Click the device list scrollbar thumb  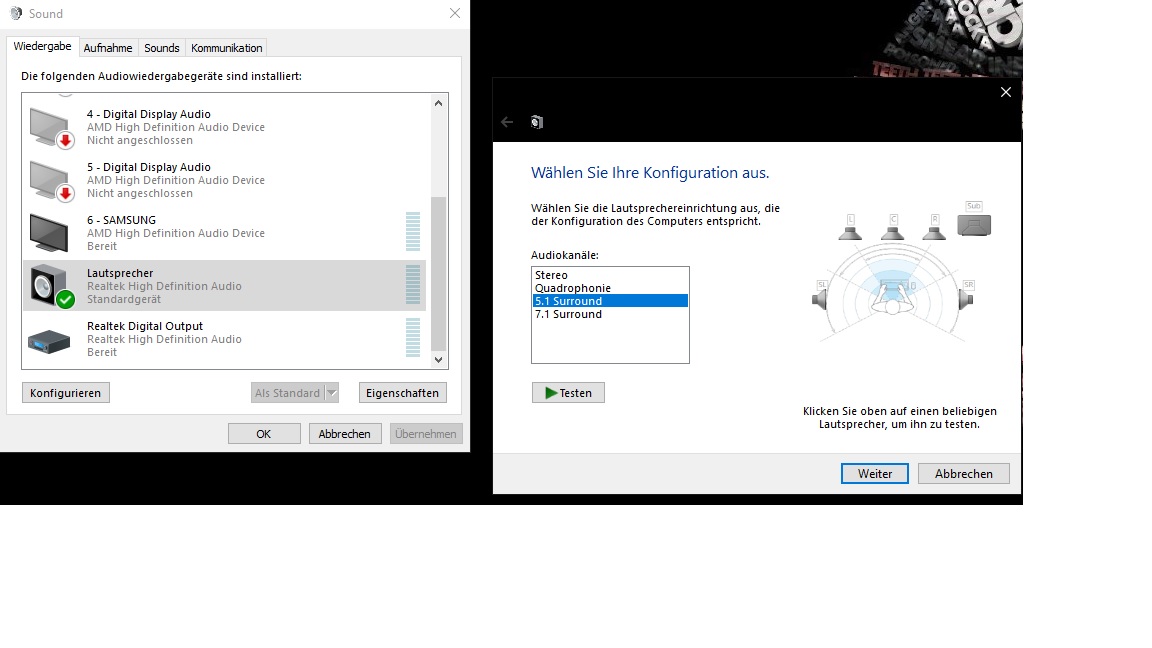(439, 274)
